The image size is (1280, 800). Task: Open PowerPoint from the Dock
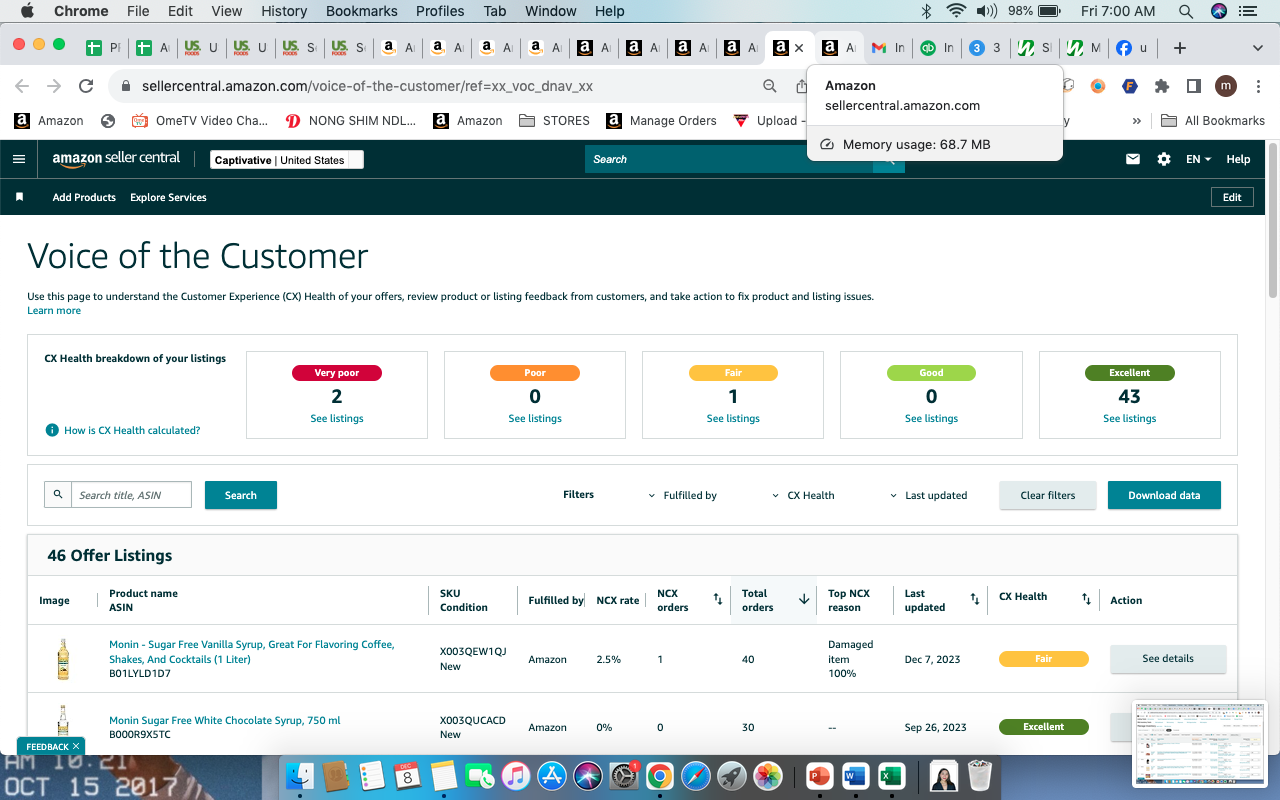coord(819,776)
